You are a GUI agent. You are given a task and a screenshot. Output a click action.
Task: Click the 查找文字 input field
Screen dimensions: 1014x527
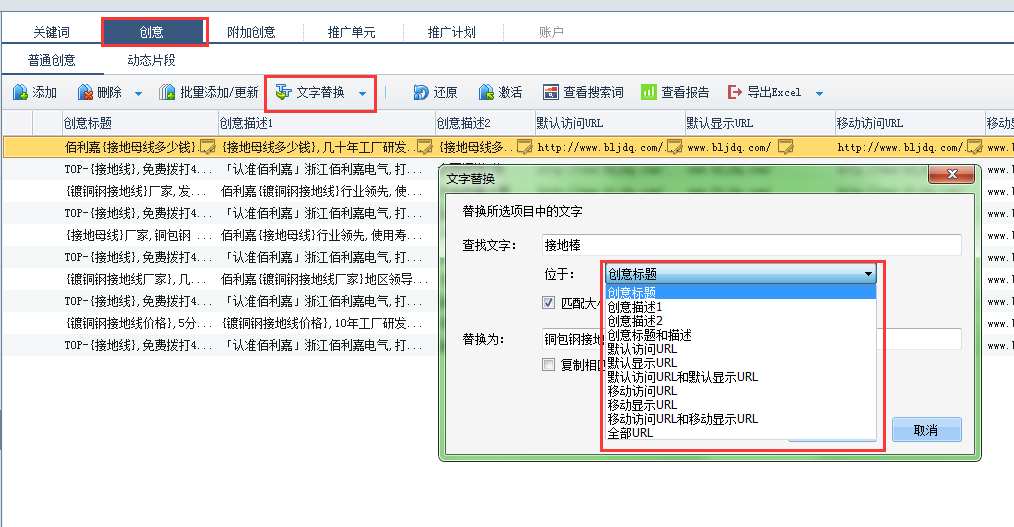(x=751, y=245)
